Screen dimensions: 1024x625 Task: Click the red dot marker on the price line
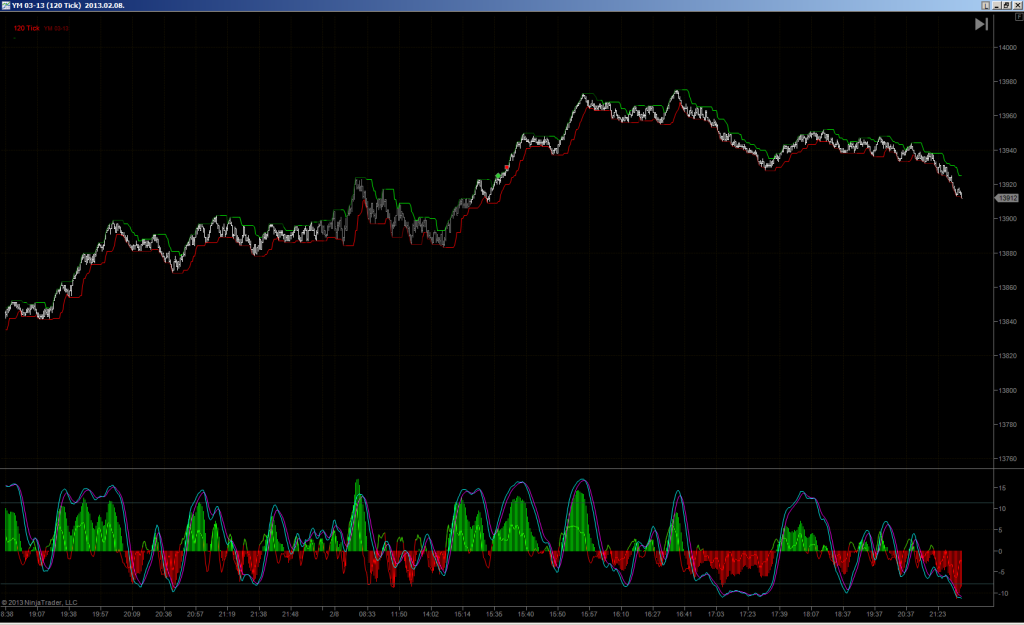point(507,168)
